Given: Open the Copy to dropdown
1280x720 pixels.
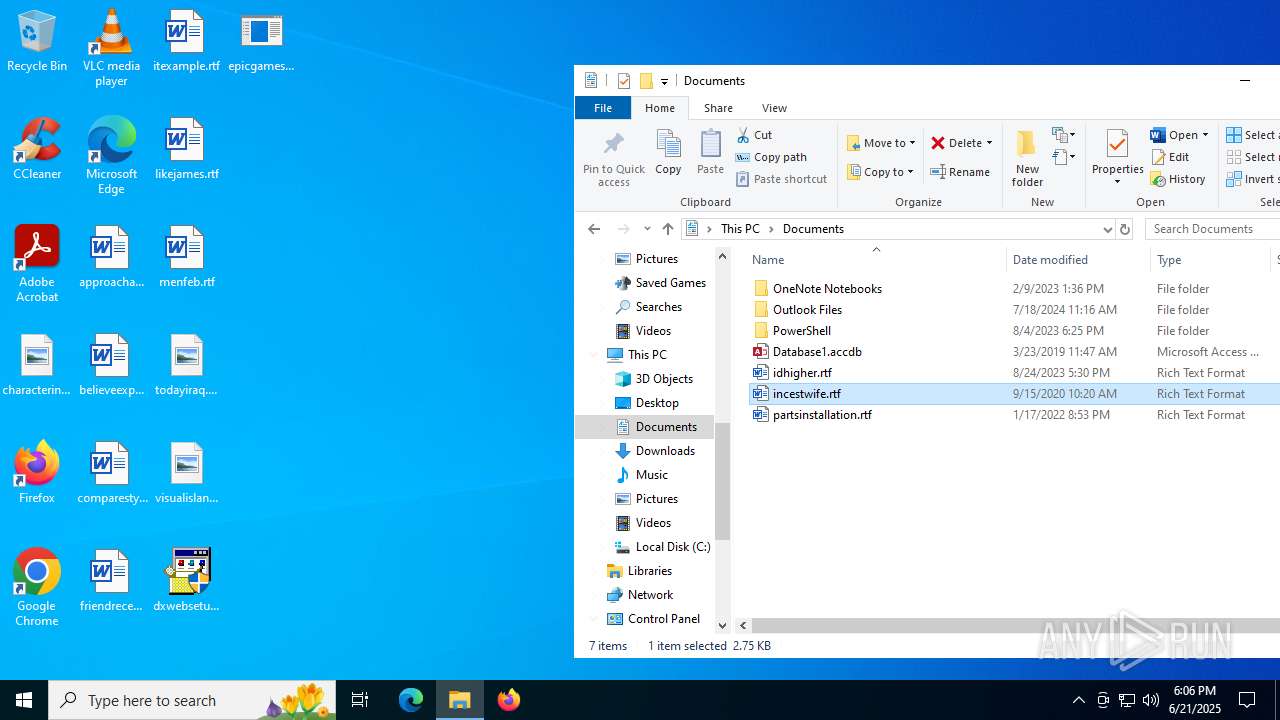Looking at the screenshot, I should tap(881, 172).
